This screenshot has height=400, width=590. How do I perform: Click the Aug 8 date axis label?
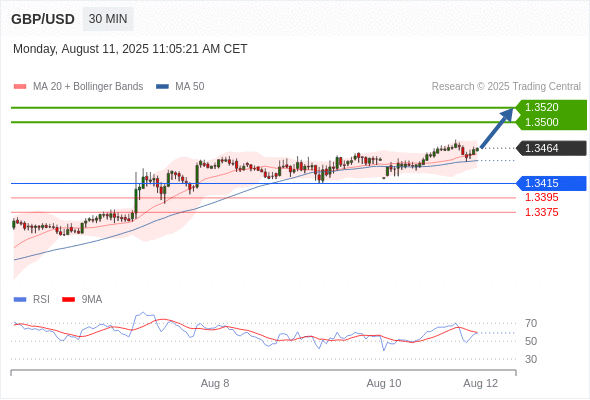click(x=215, y=383)
